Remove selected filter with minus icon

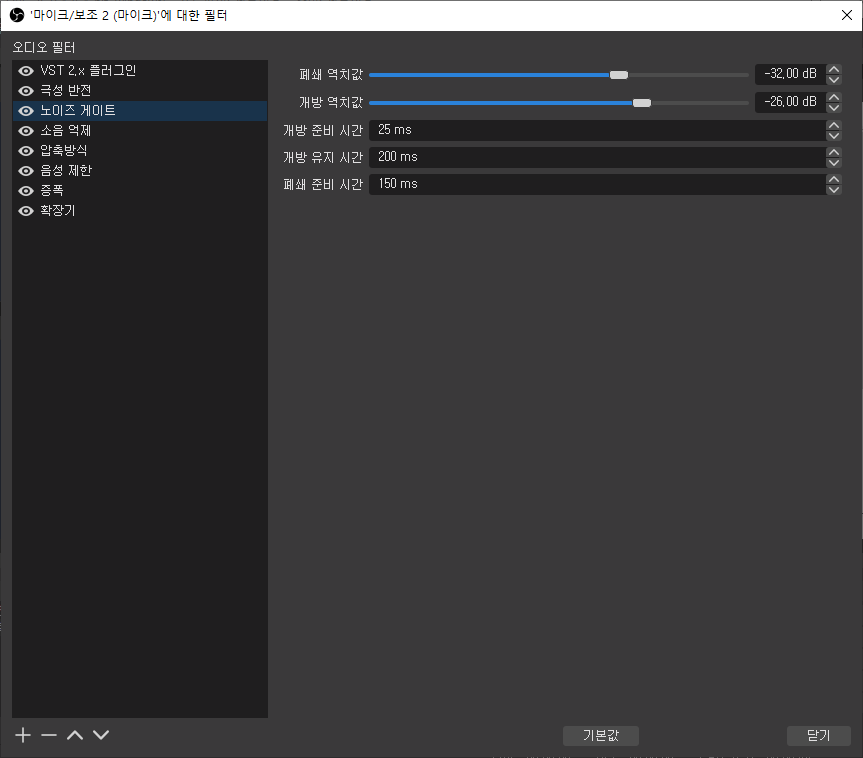pos(49,735)
